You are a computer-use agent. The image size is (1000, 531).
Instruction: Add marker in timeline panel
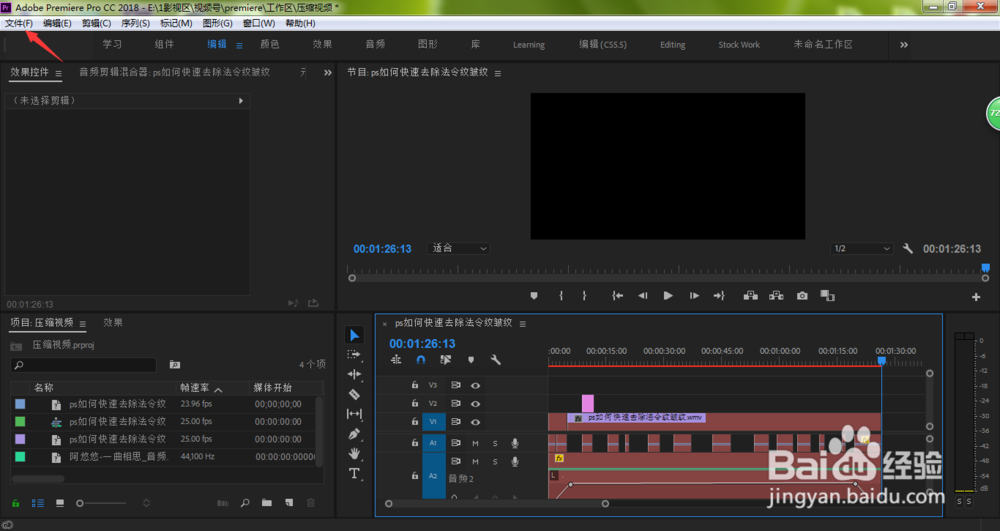(x=471, y=360)
